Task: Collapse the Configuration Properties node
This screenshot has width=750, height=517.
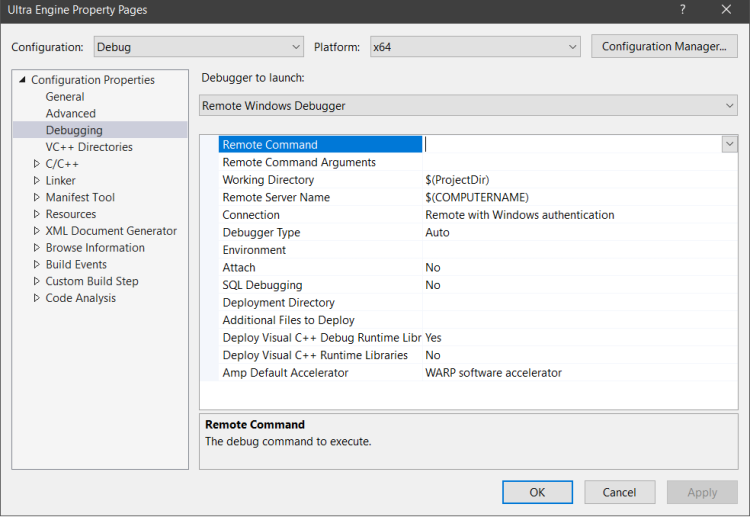Action: coord(22,80)
